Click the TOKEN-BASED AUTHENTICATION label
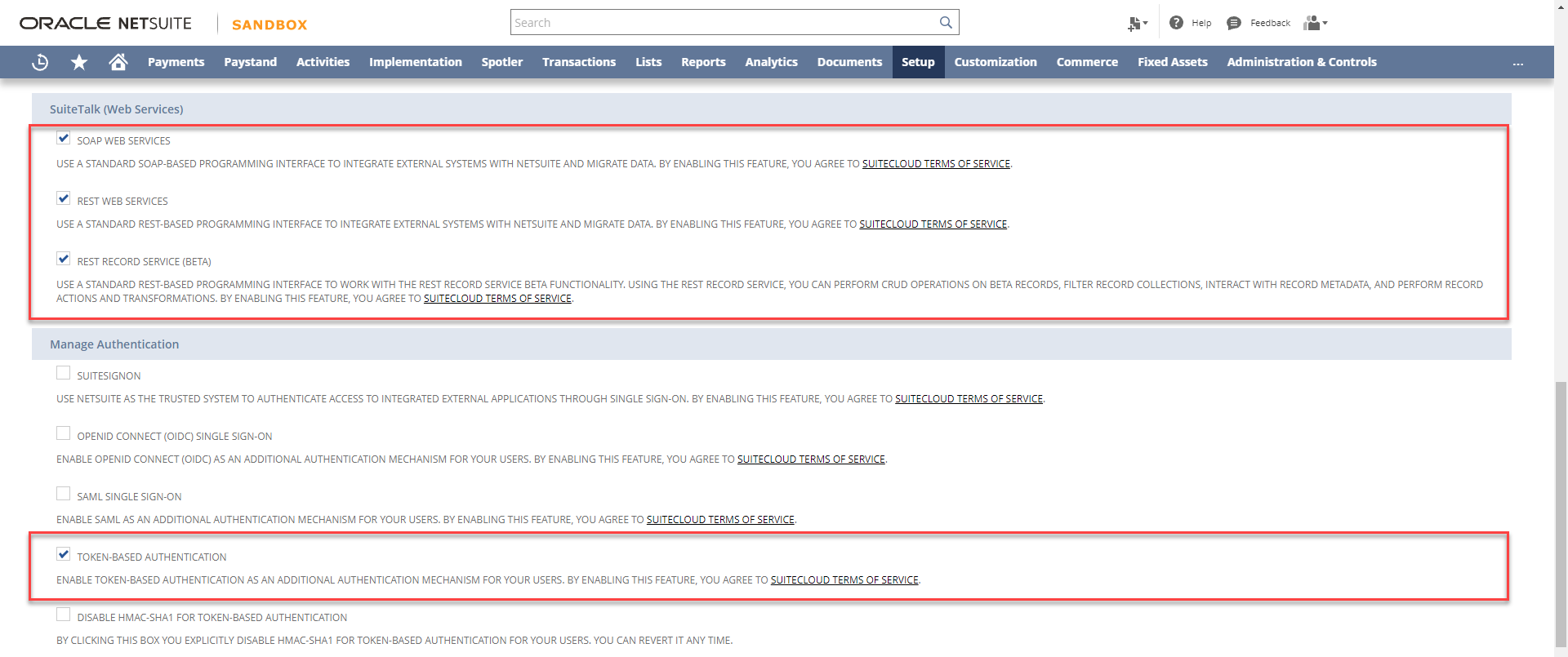This screenshot has width=1568, height=657. [x=152, y=557]
